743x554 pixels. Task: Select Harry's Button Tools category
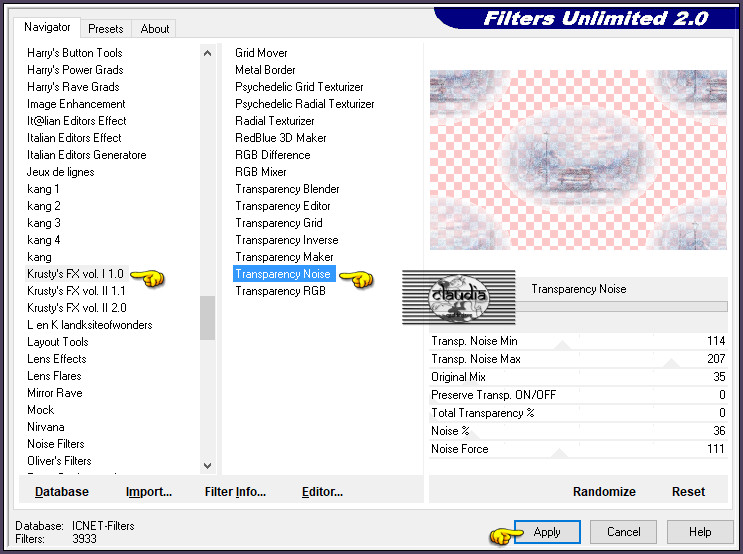coord(75,53)
